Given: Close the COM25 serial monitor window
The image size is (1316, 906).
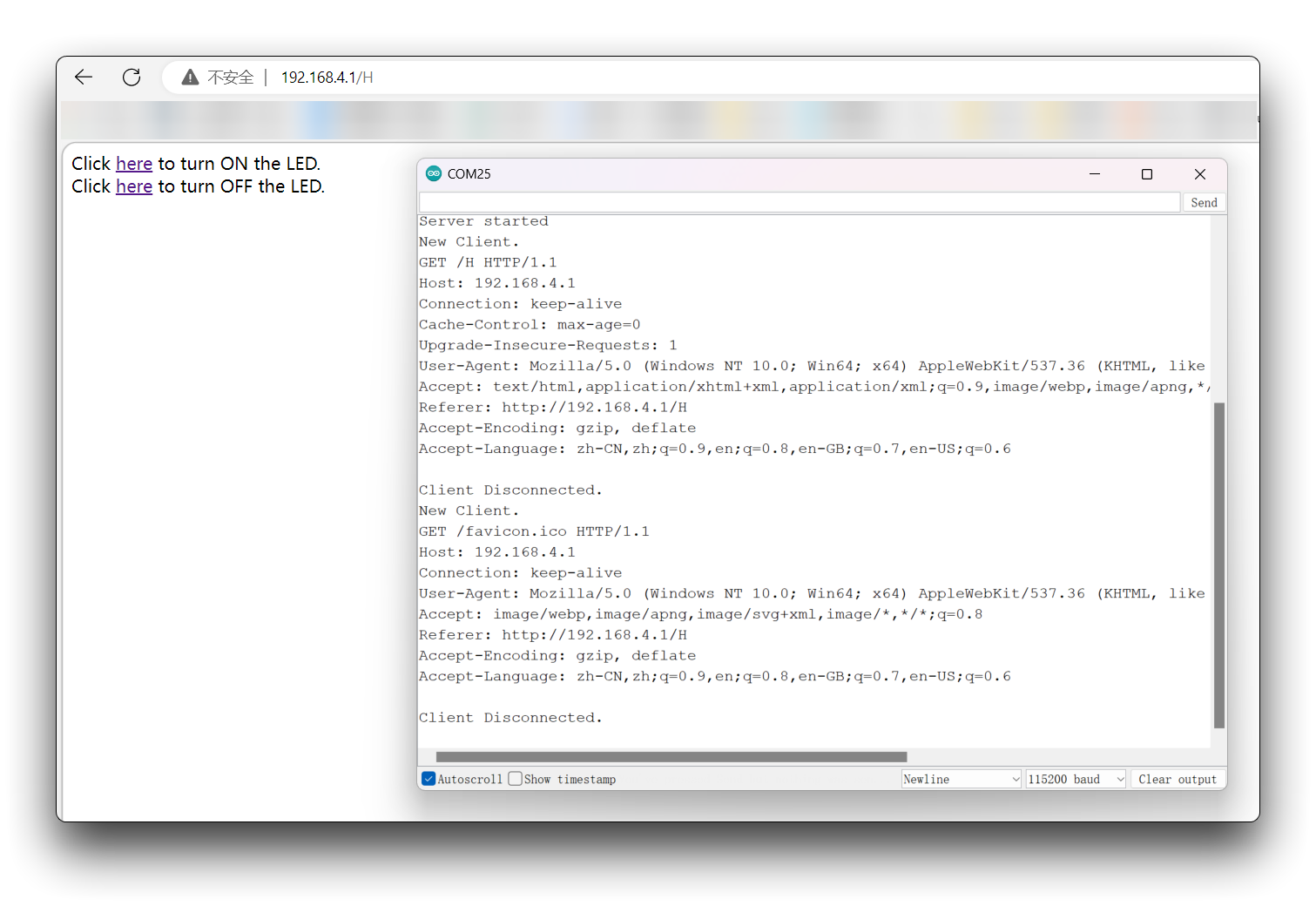Looking at the screenshot, I should (1200, 174).
